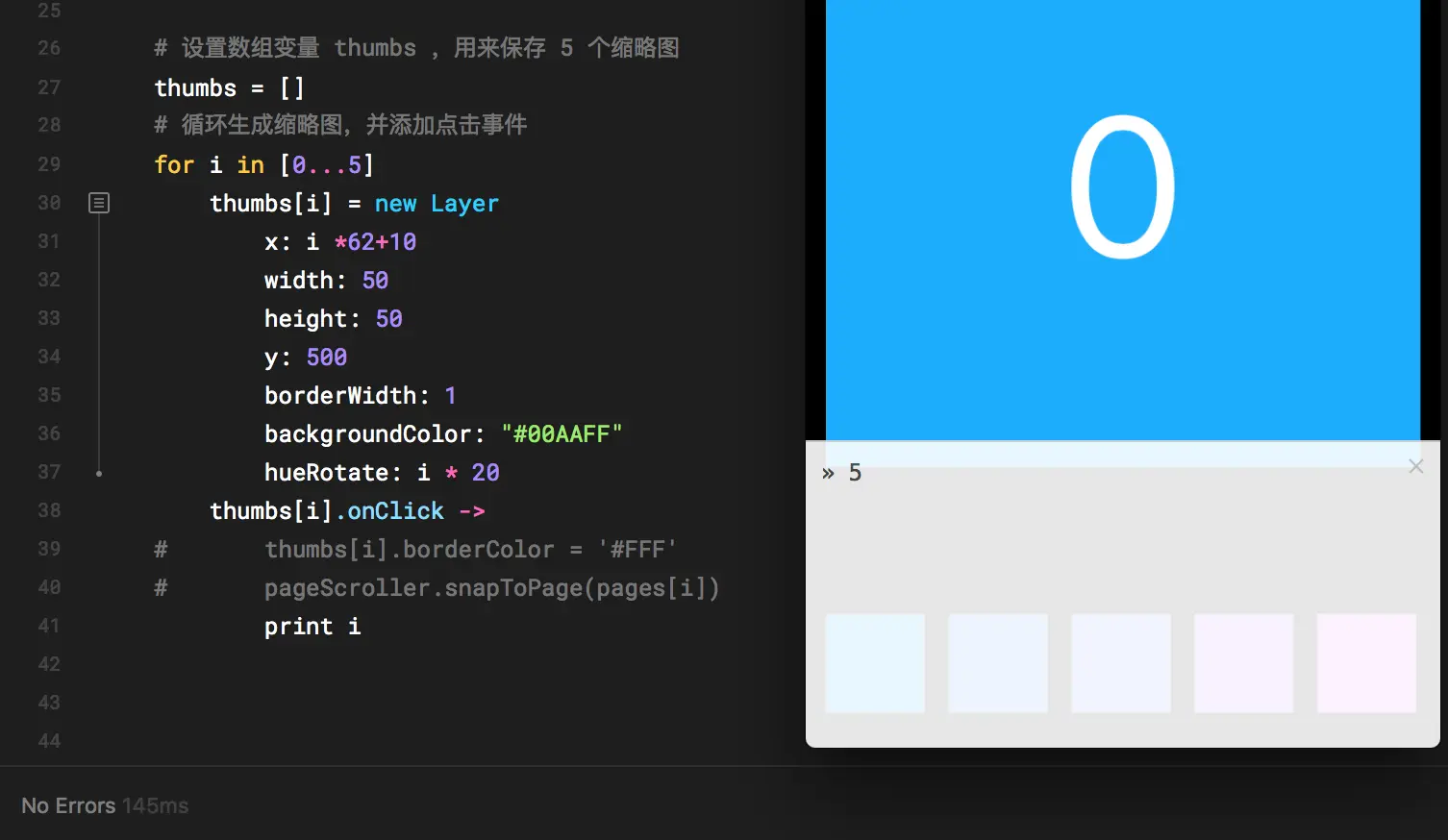The width and height of the screenshot is (1448, 840).
Task: Click the "hueRotate: i * 20" line
Action: click(382, 472)
